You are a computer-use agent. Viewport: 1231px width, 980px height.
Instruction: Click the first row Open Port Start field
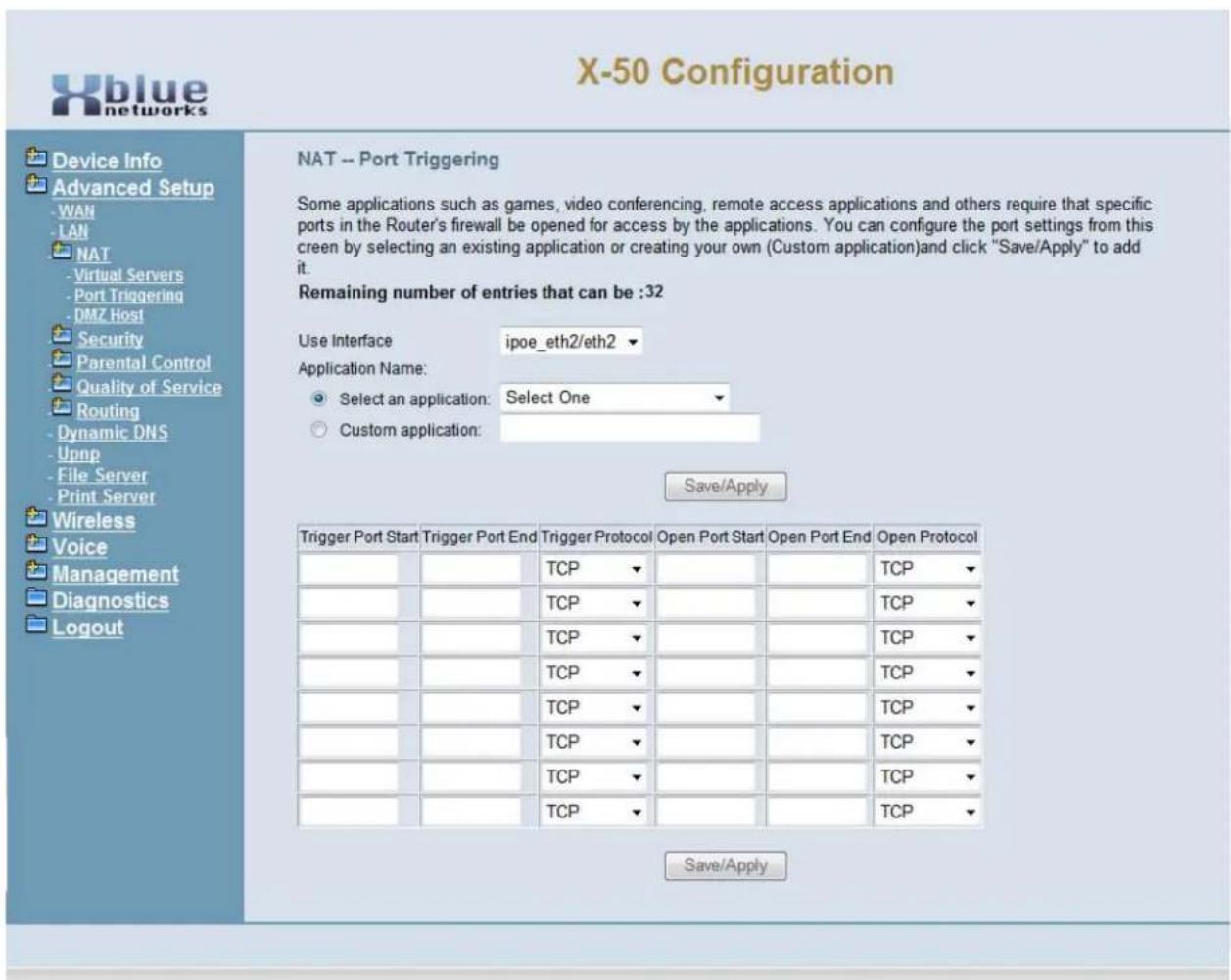706,569
